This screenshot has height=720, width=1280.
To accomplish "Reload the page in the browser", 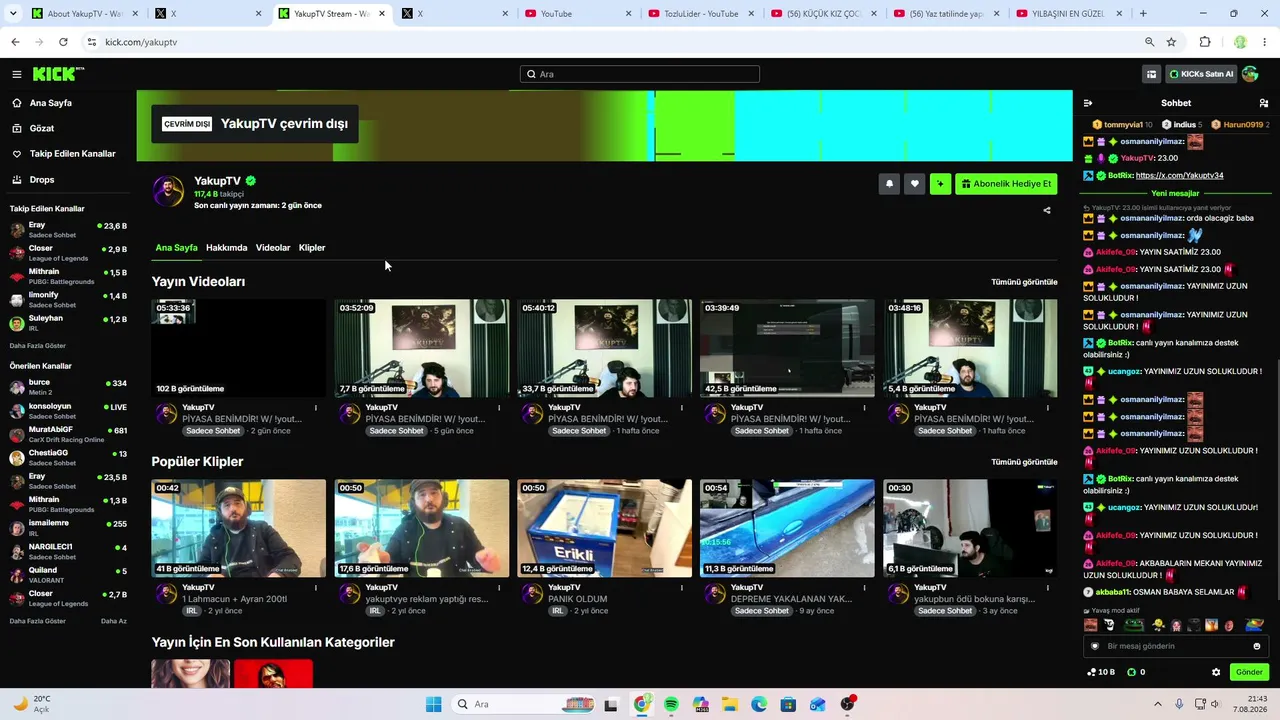I will tap(63, 42).
